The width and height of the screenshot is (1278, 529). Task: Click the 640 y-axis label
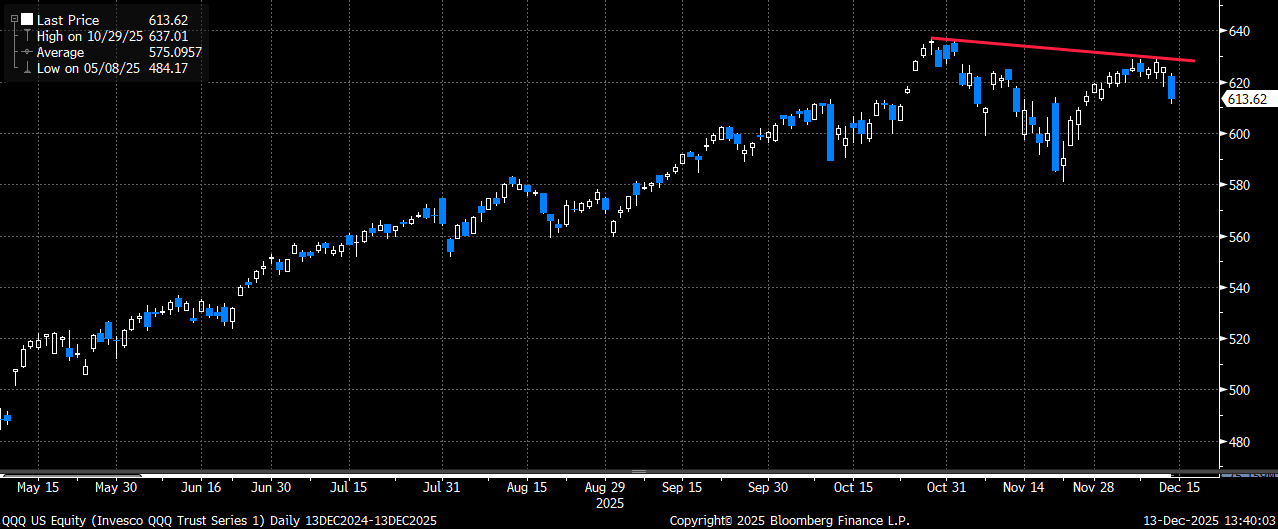tap(1240, 31)
